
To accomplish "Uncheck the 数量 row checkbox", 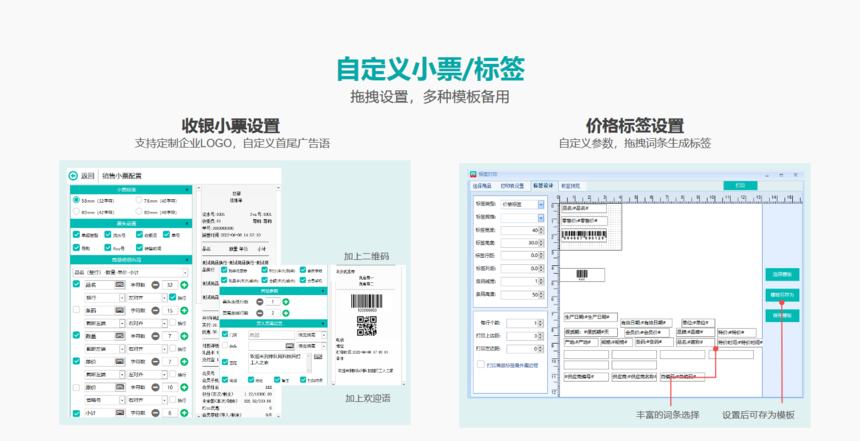I will pyautogui.click(x=76, y=335).
